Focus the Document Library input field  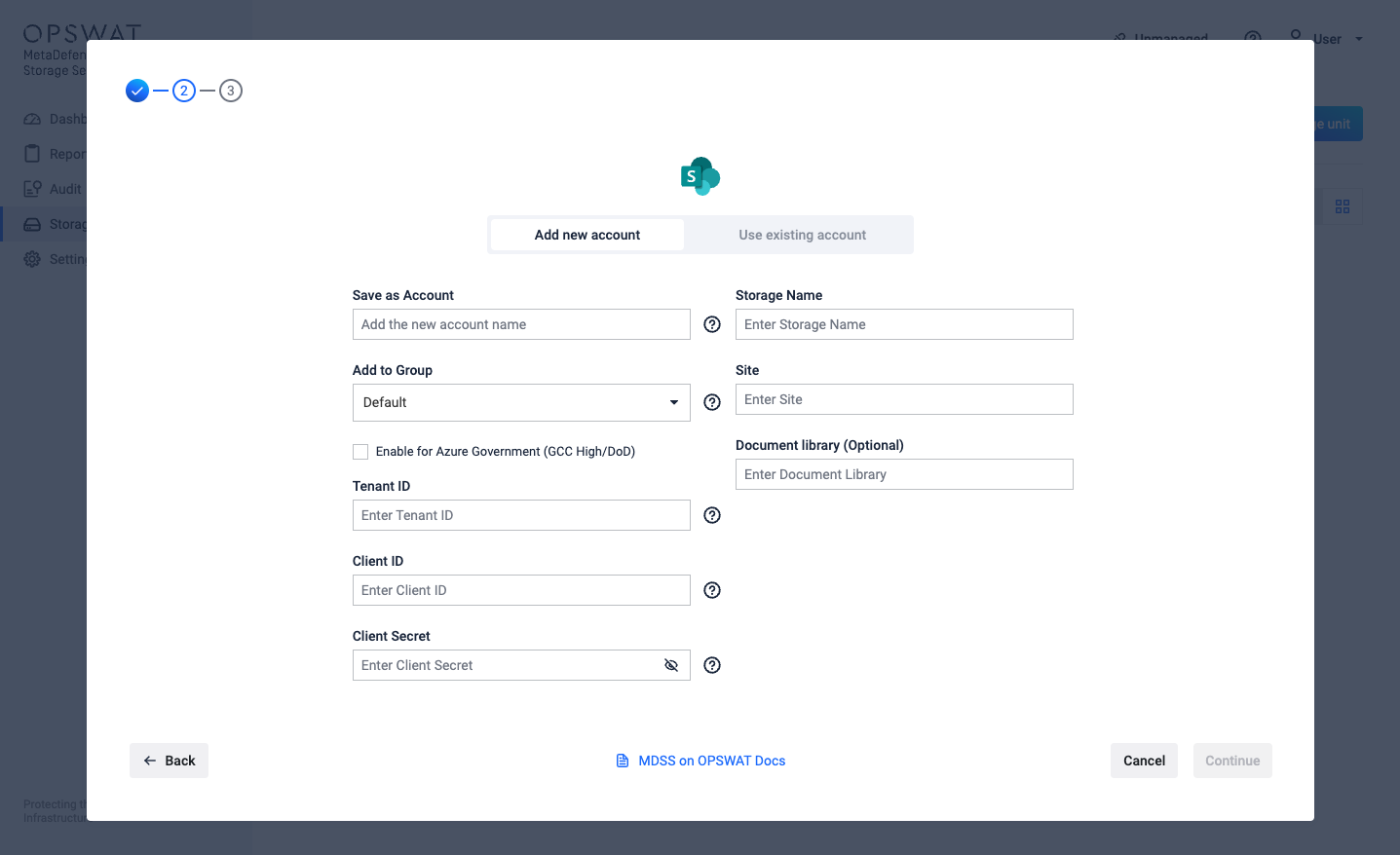(x=904, y=474)
